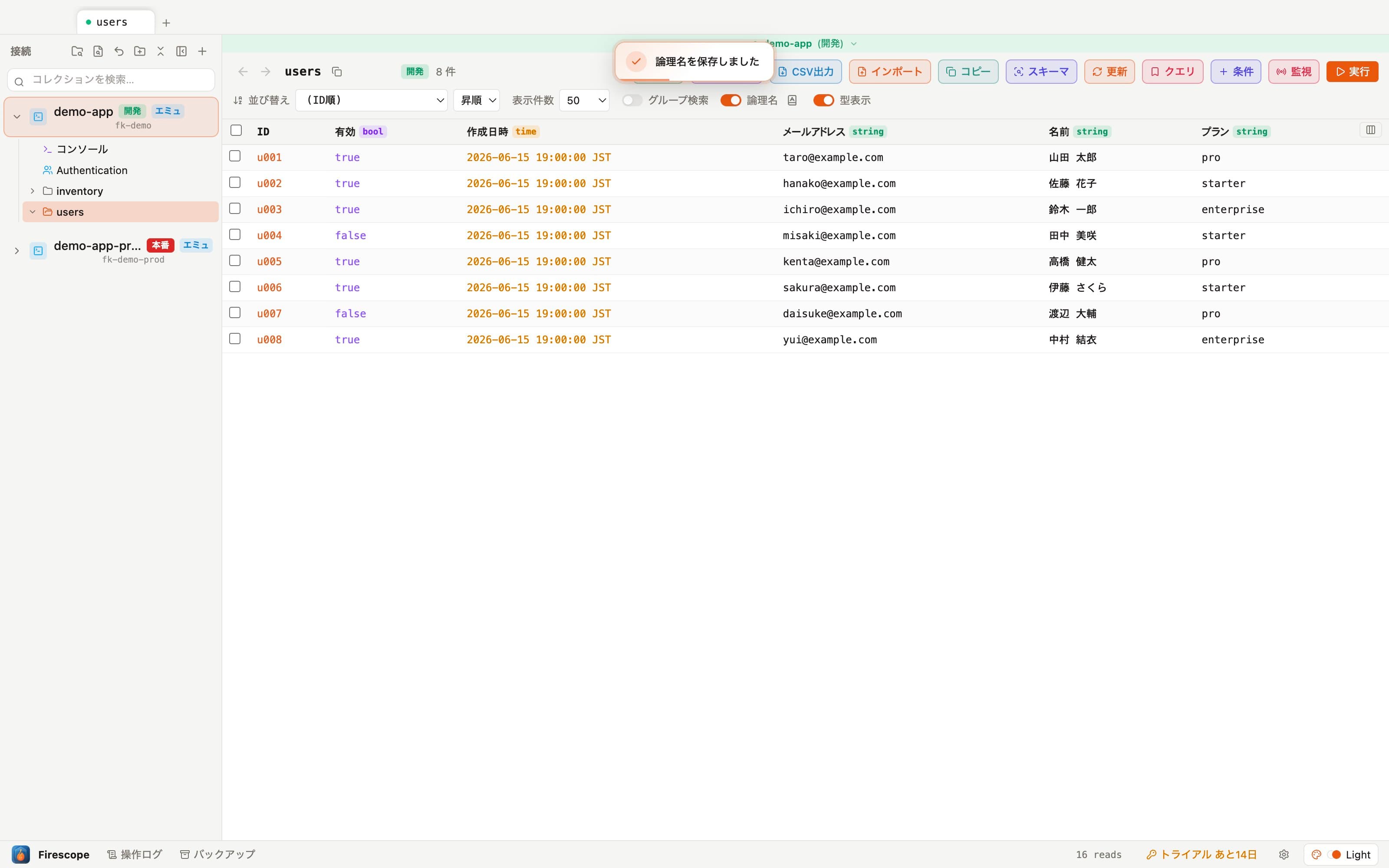Screen dimensions: 1389x868
Task: Go forward with the right arrow navigation
Action: (x=265, y=72)
